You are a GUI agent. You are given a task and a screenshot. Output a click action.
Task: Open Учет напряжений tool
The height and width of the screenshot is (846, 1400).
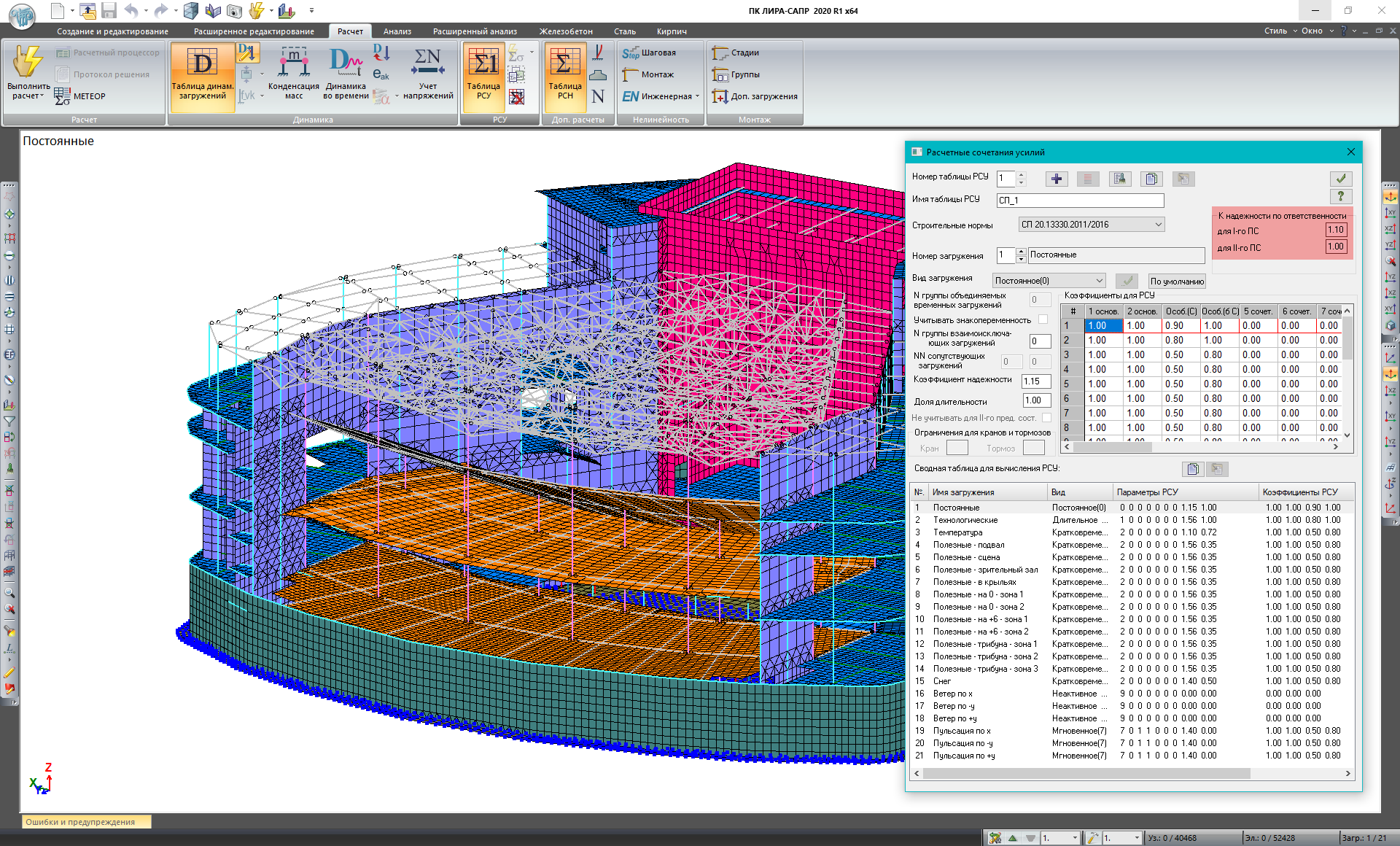coord(428,73)
